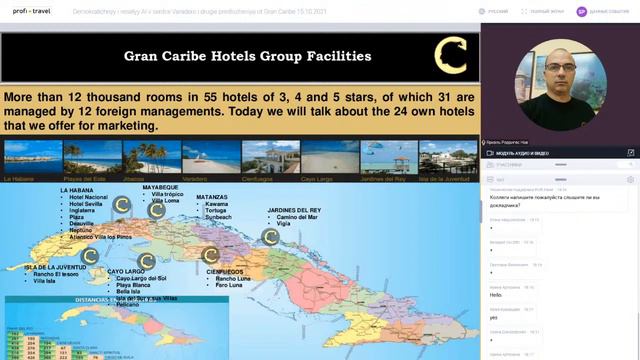This screenshot has height=360, width=640.
Task: Choose the Русский language option
Action: pyautogui.click(x=498, y=11)
